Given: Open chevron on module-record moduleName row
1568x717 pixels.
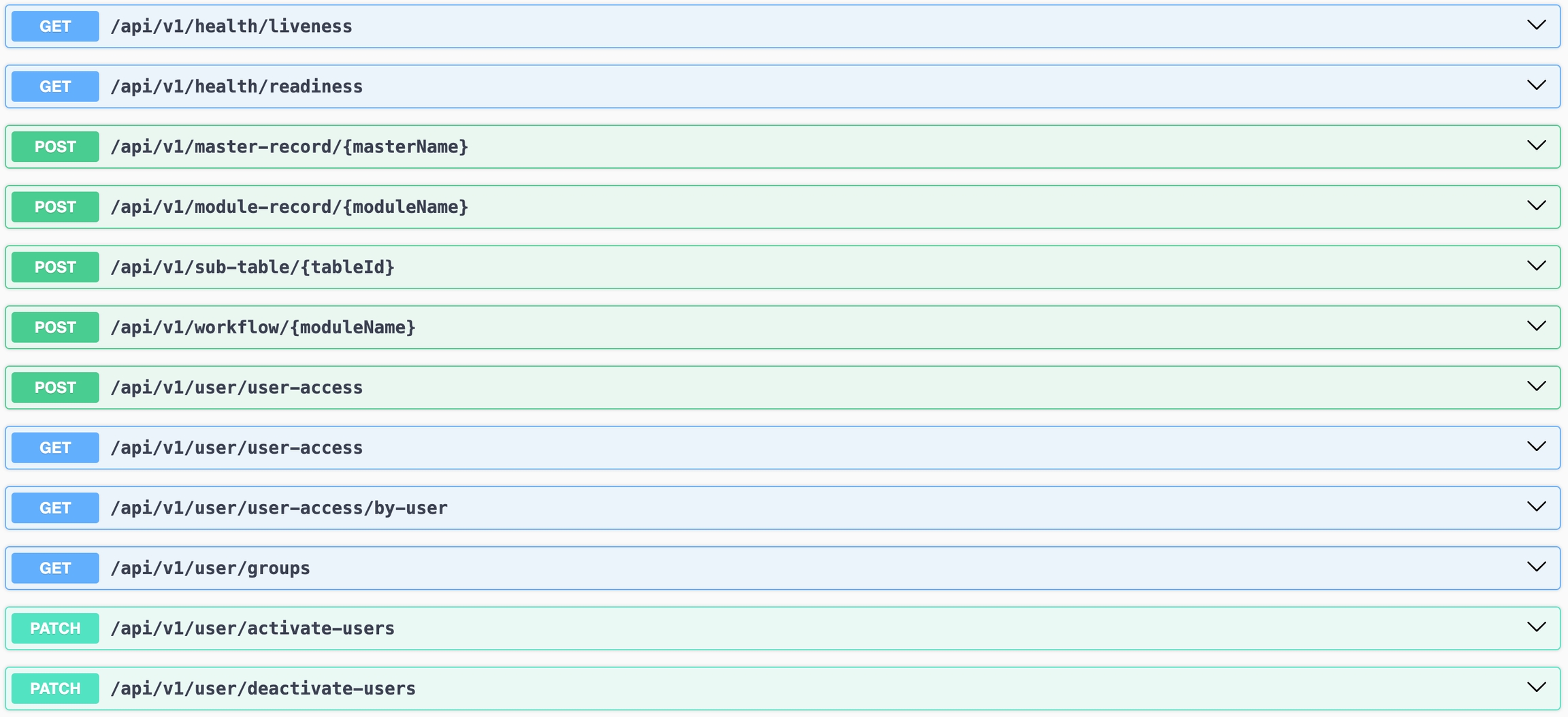Looking at the screenshot, I should tap(1536, 206).
